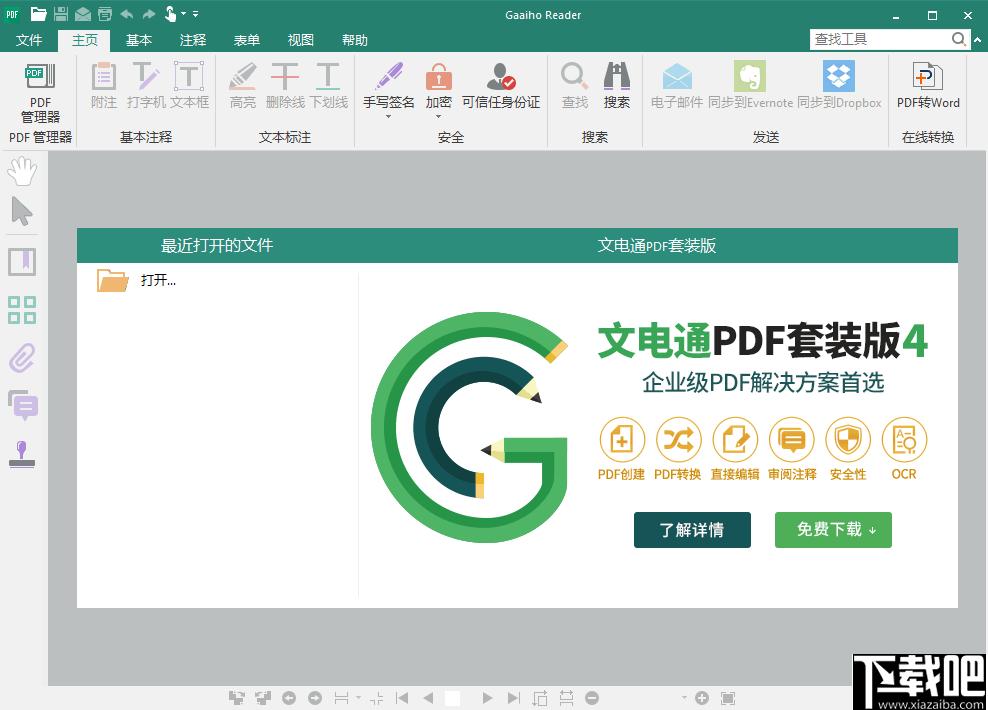The height and width of the screenshot is (710, 988).
Task: Expand the touch mode dropdown arrow
Action: [183, 13]
